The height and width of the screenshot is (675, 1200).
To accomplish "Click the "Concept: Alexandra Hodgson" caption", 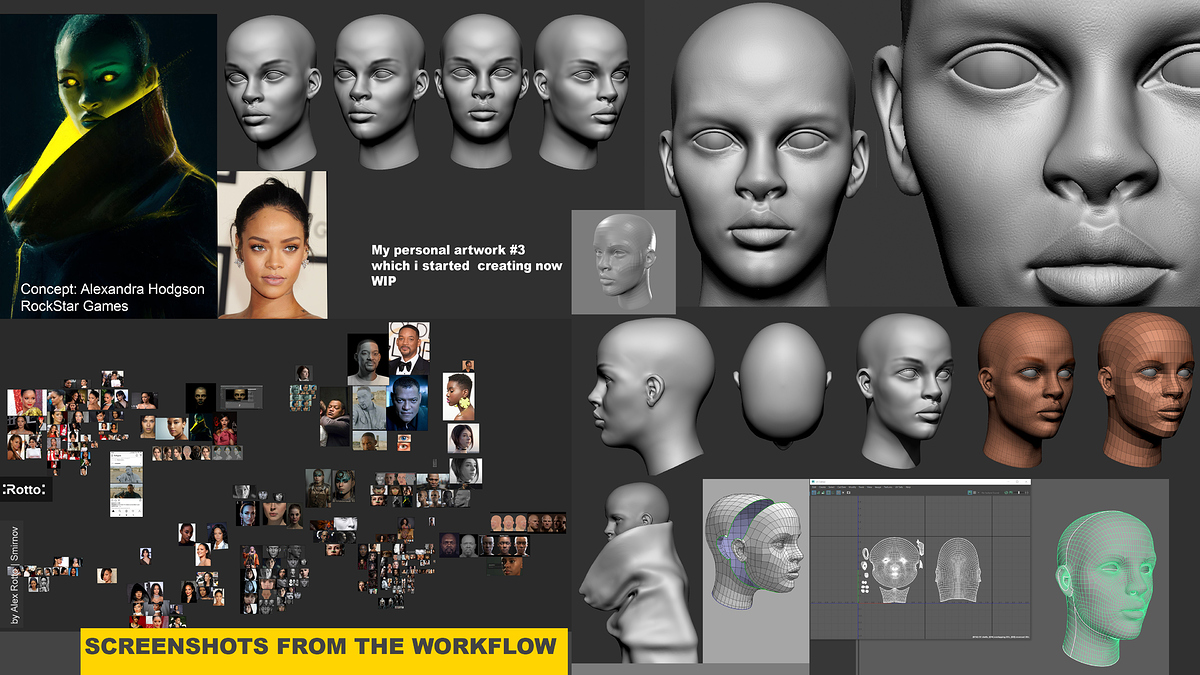I will pos(112,289).
